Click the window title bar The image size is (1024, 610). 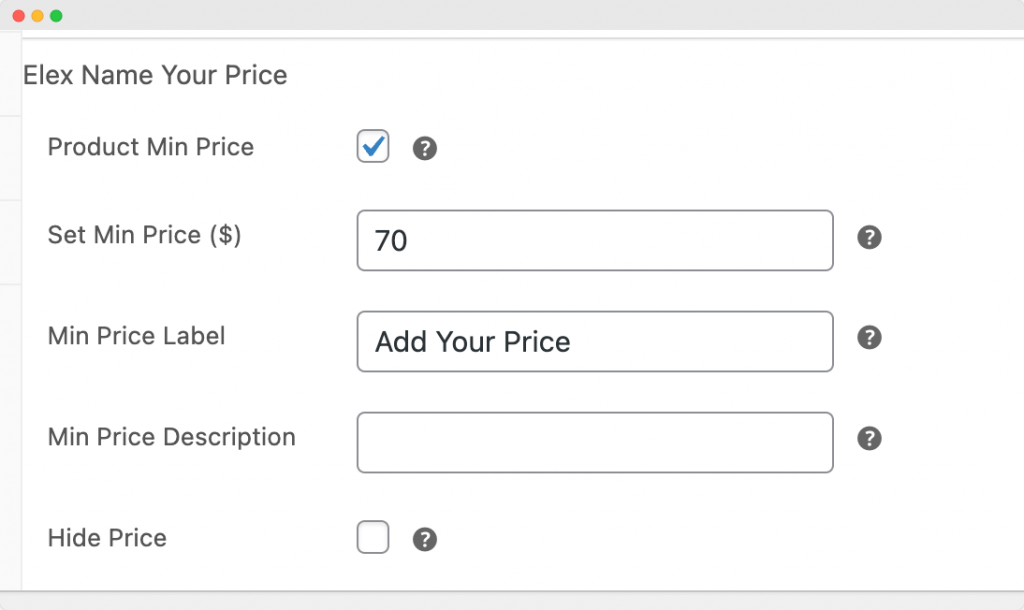(500, 16)
